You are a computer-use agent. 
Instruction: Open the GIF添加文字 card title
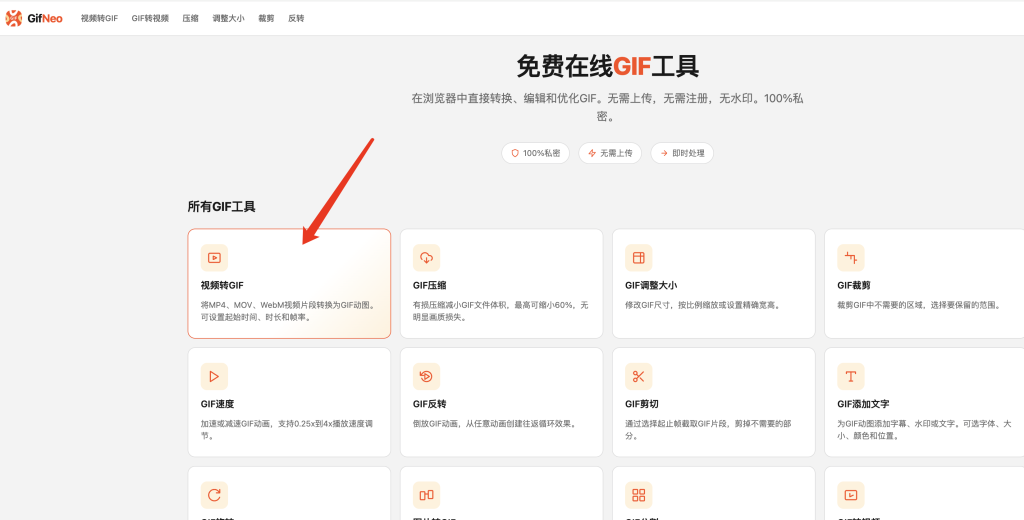[x=863, y=404]
